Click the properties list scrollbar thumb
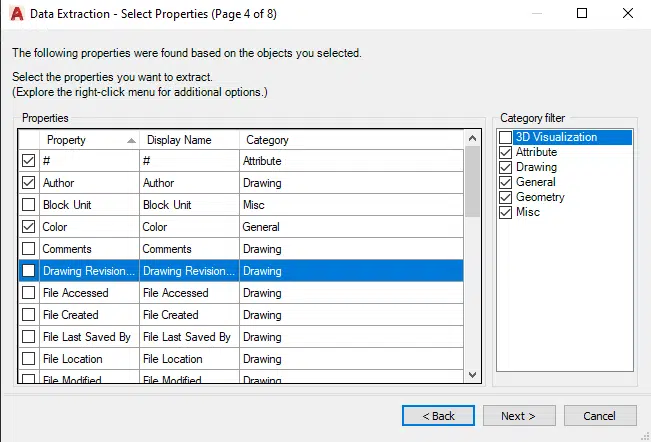651x442 pixels. pos(472,181)
